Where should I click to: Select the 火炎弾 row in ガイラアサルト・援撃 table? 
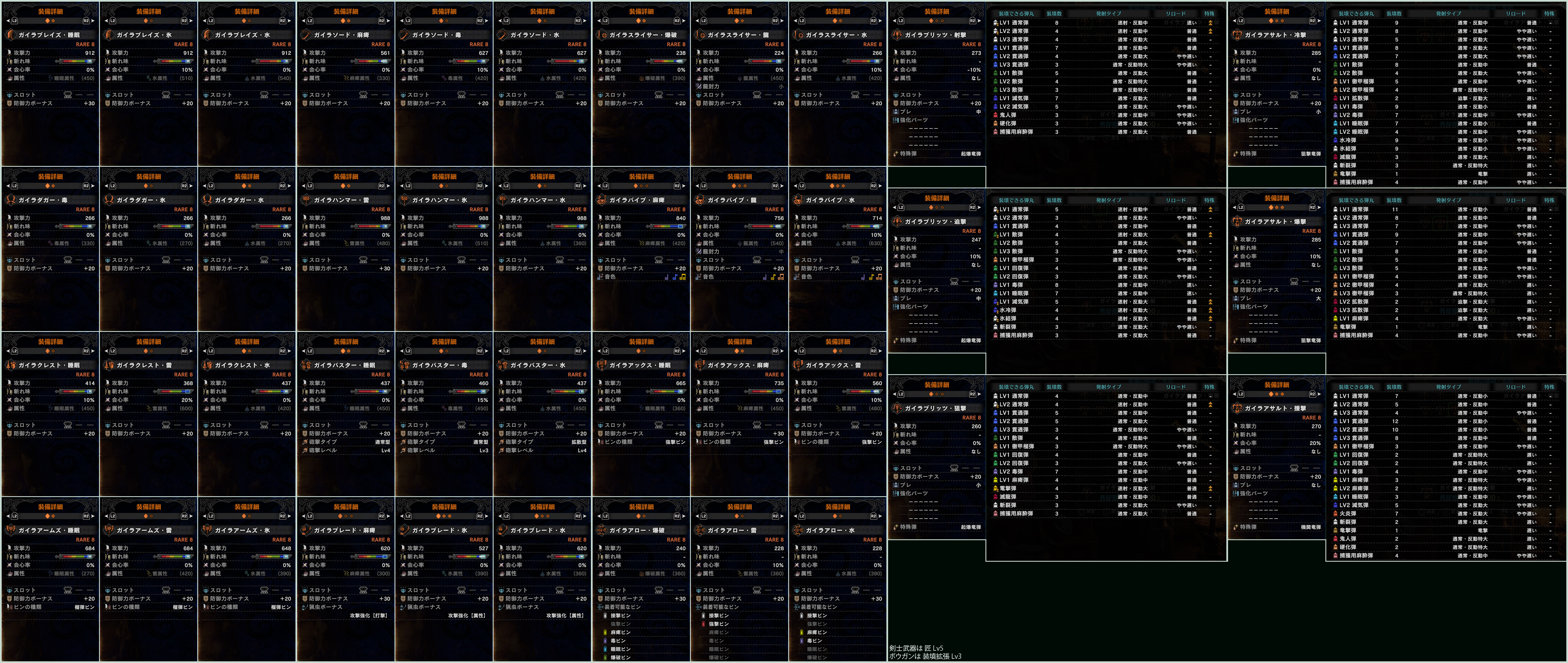(x=1446, y=514)
